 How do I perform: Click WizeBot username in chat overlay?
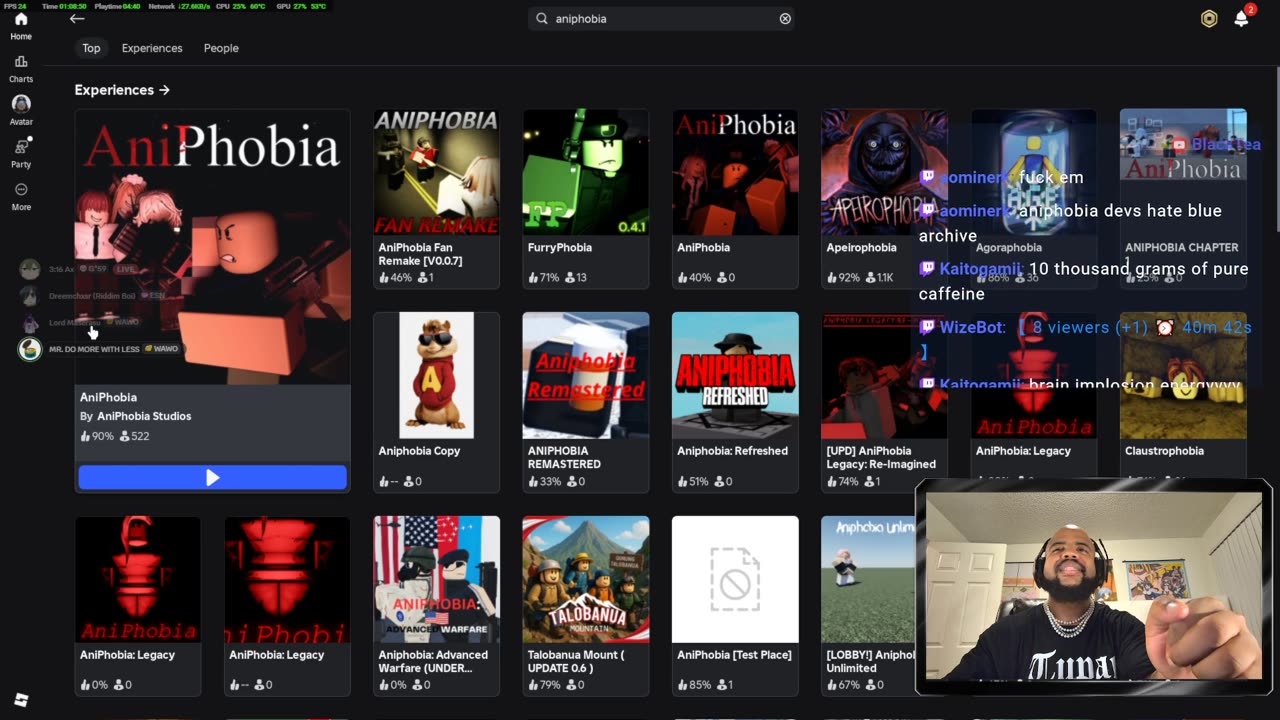972,327
